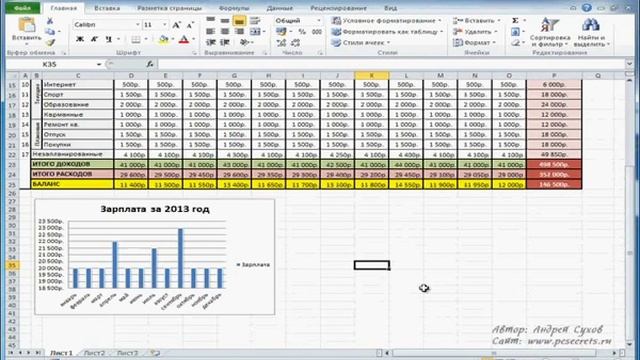This screenshot has height=360, width=640.
Task: Click the Increase Indent icon
Action: point(225,42)
